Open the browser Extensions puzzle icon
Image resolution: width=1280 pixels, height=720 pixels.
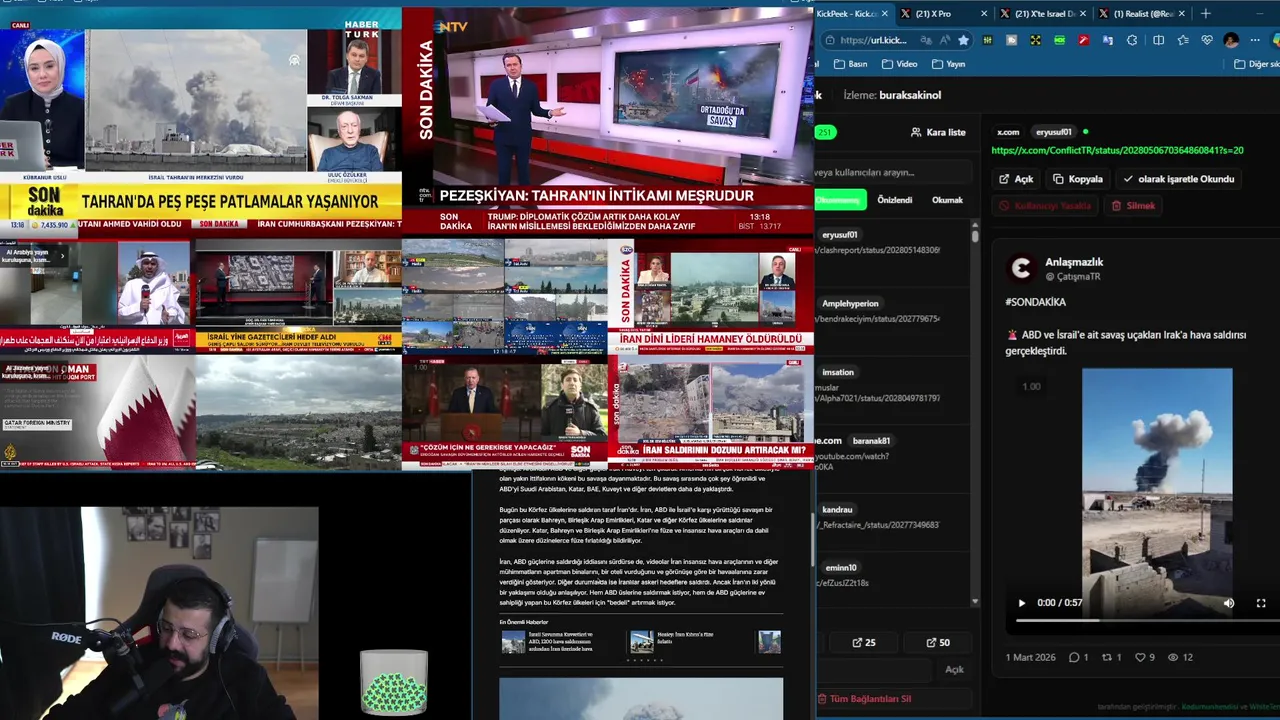pyautogui.click(x=1132, y=40)
